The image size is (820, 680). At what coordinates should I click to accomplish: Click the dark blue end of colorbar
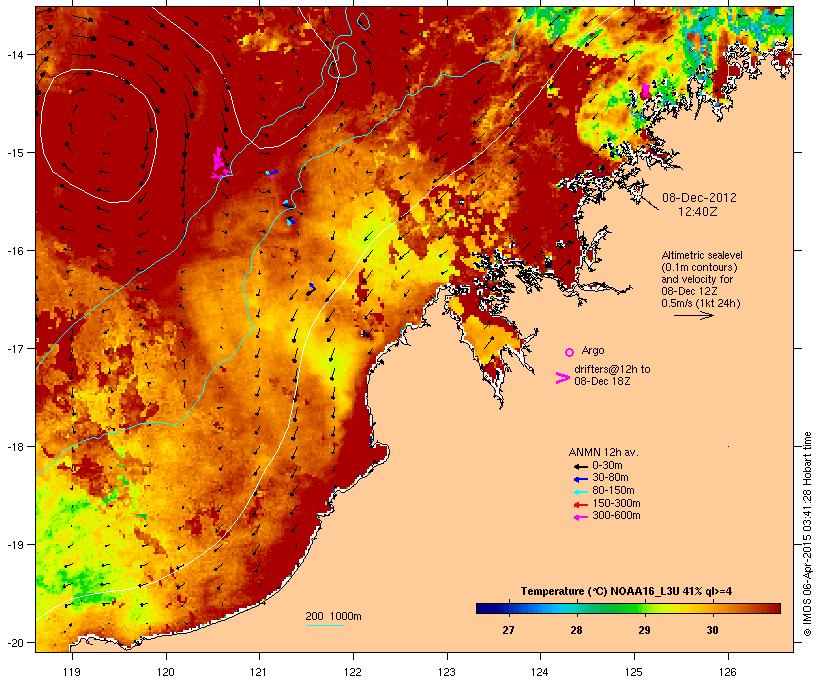(x=483, y=608)
